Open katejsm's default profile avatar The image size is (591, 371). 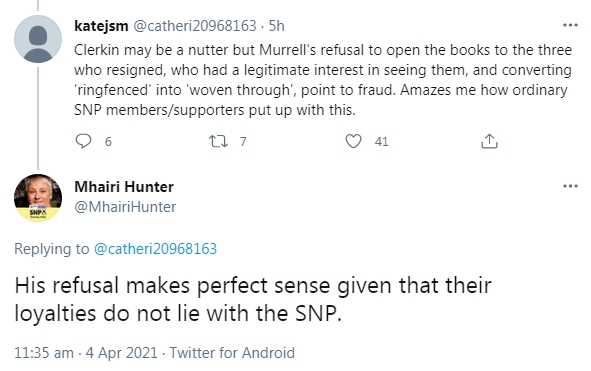click(x=38, y=39)
